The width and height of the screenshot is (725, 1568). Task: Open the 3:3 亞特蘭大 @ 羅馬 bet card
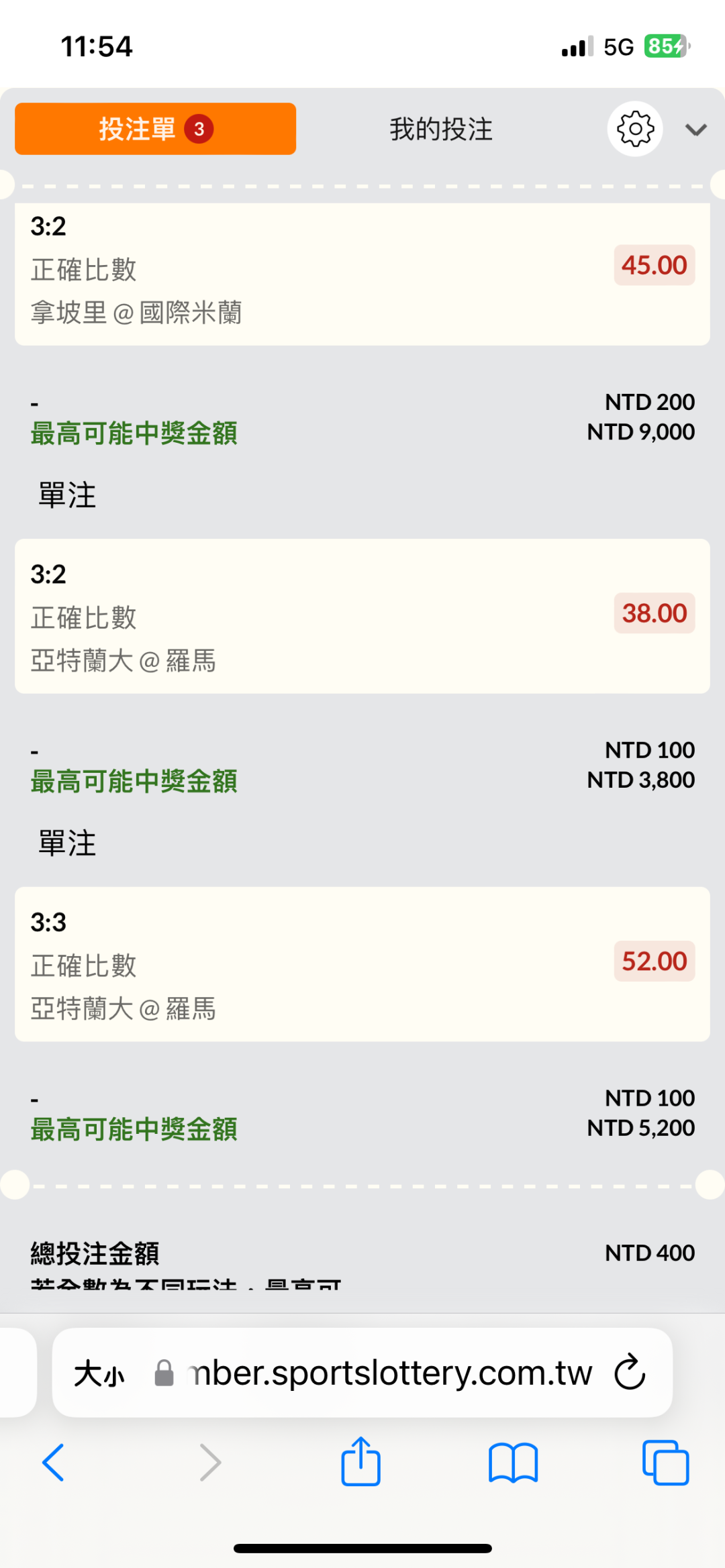click(362, 964)
